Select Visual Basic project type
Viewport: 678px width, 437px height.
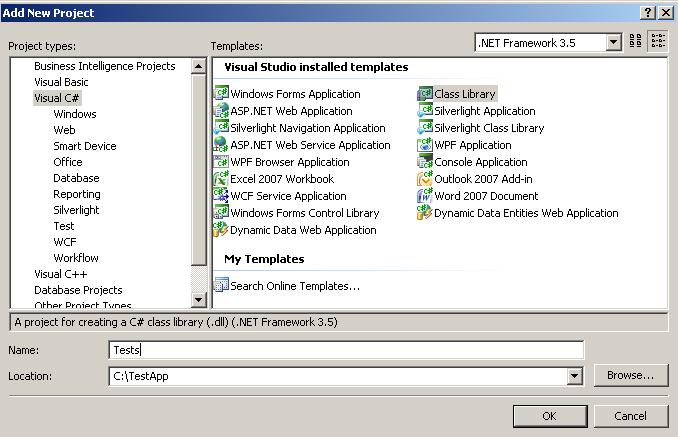(x=61, y=82)
